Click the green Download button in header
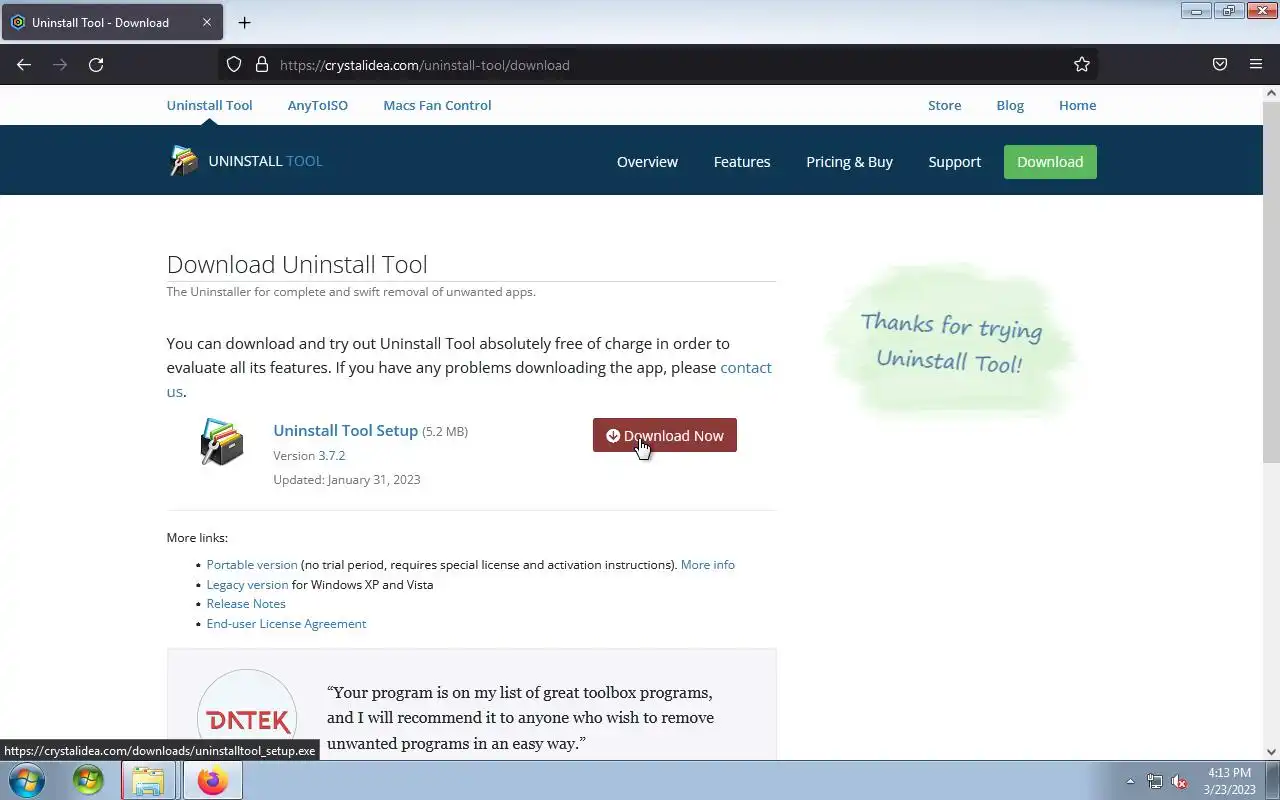This screenshot has width=1280, height=800. pyautogui.click(x=1050, y=162)
